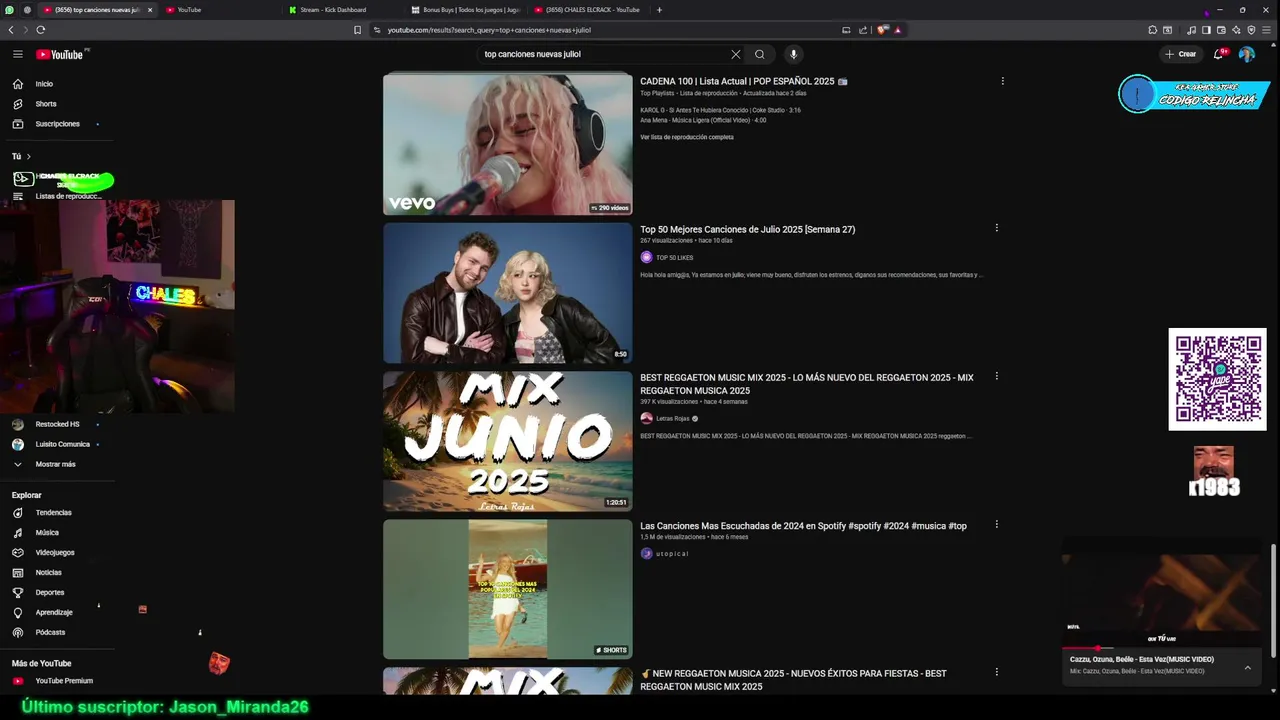The height and width of the screenshot is (720, 1280).
Task: Open the Top 50 Mejores Canciones video title
Action: (x=748, y=229)
